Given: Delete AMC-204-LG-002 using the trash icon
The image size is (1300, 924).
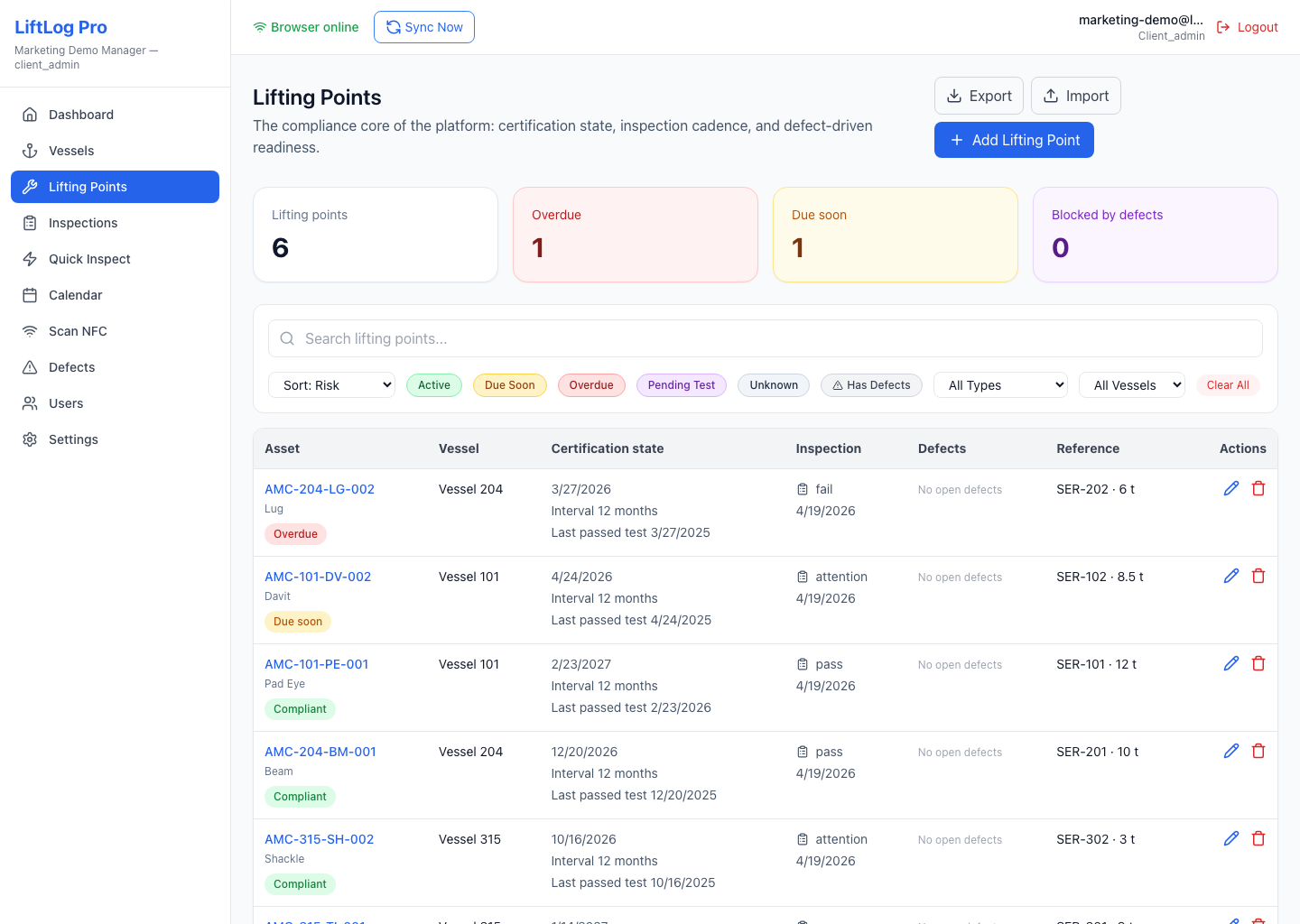Looking at the screenshot, I should [1258, 488].
